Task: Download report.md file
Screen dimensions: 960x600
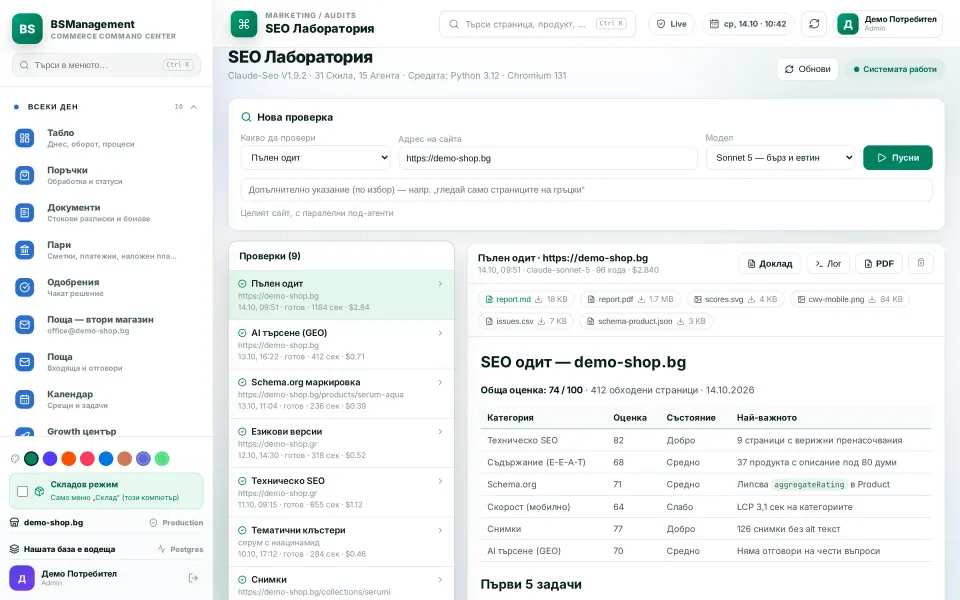Action: coord(539,299)
